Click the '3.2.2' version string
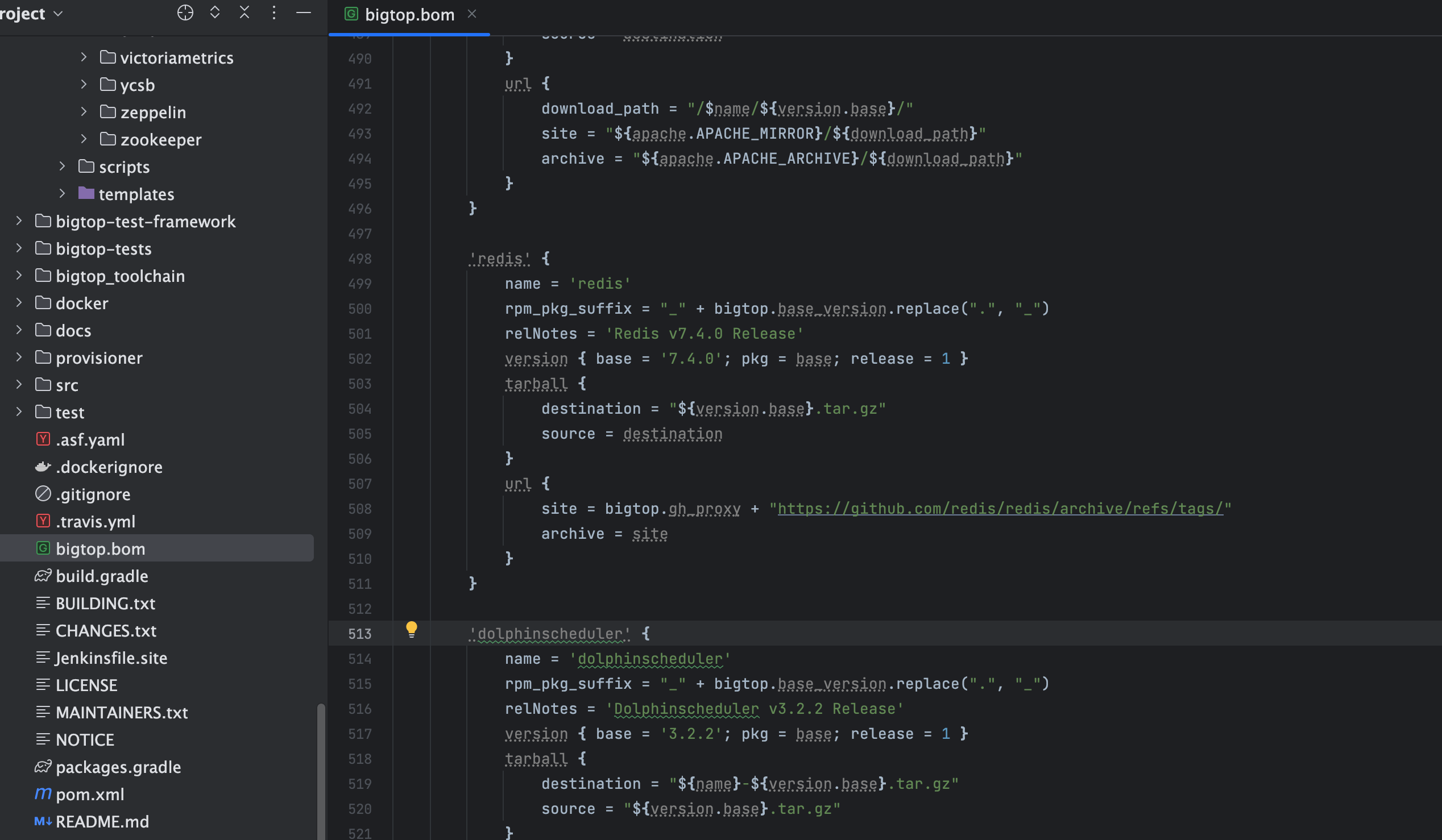The height and width of the screenshot is (840, 1442). 691,734
